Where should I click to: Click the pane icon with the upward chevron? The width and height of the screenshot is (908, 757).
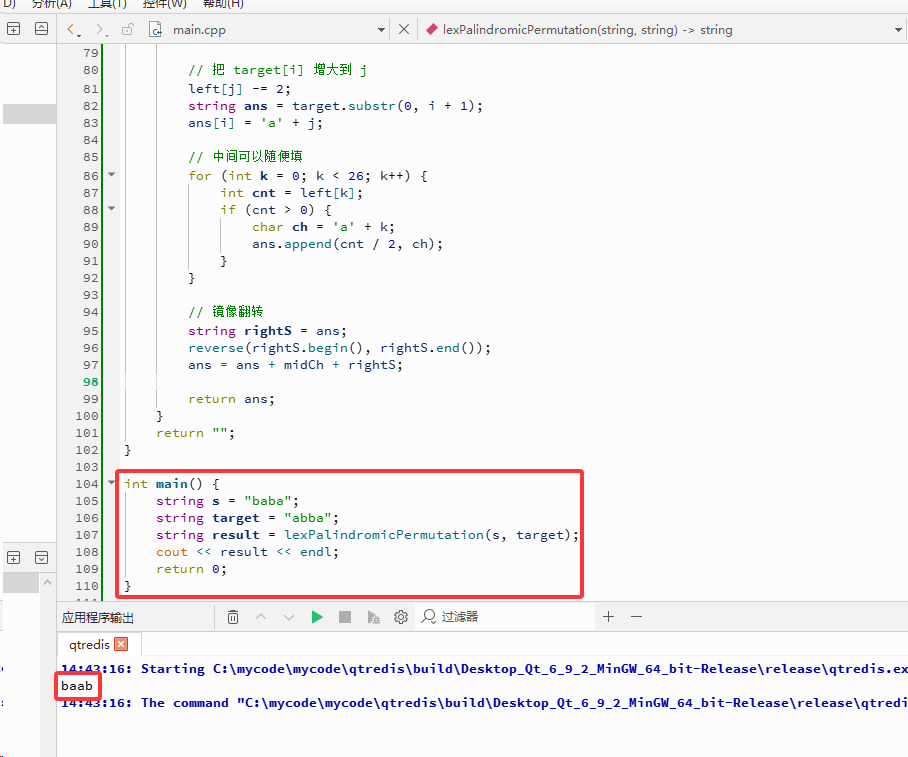tap(42, 28)
